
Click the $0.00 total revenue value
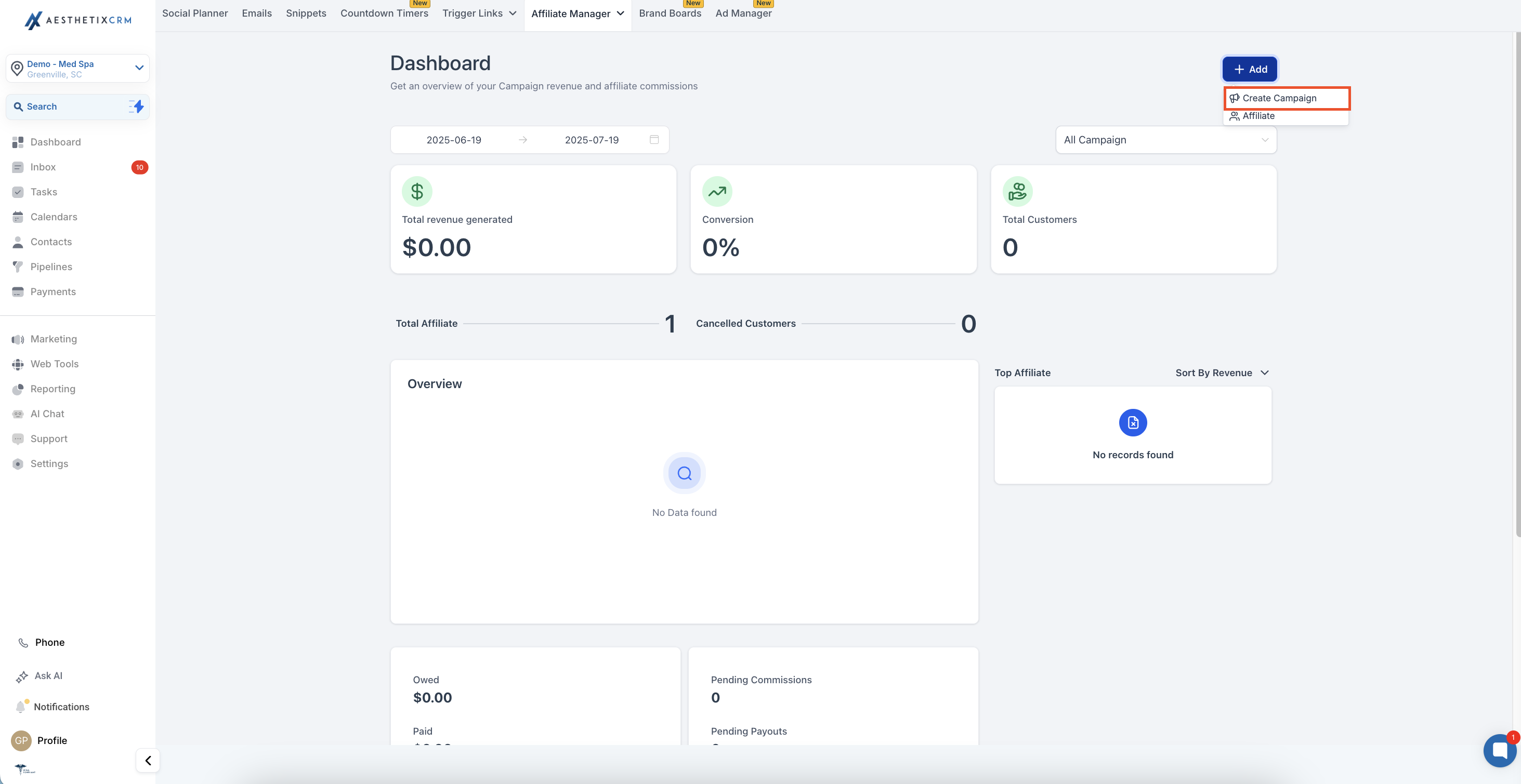[x=436, y=247]
